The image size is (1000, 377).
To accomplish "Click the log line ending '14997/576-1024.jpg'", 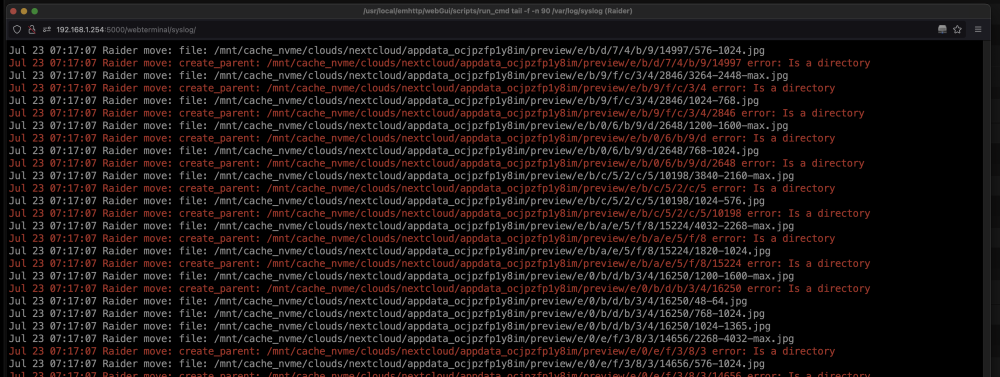I will pos(387,50).
